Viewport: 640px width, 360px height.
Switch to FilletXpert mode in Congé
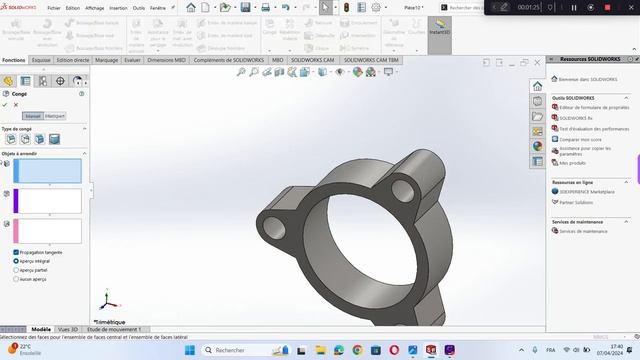(x=55, y=116)
